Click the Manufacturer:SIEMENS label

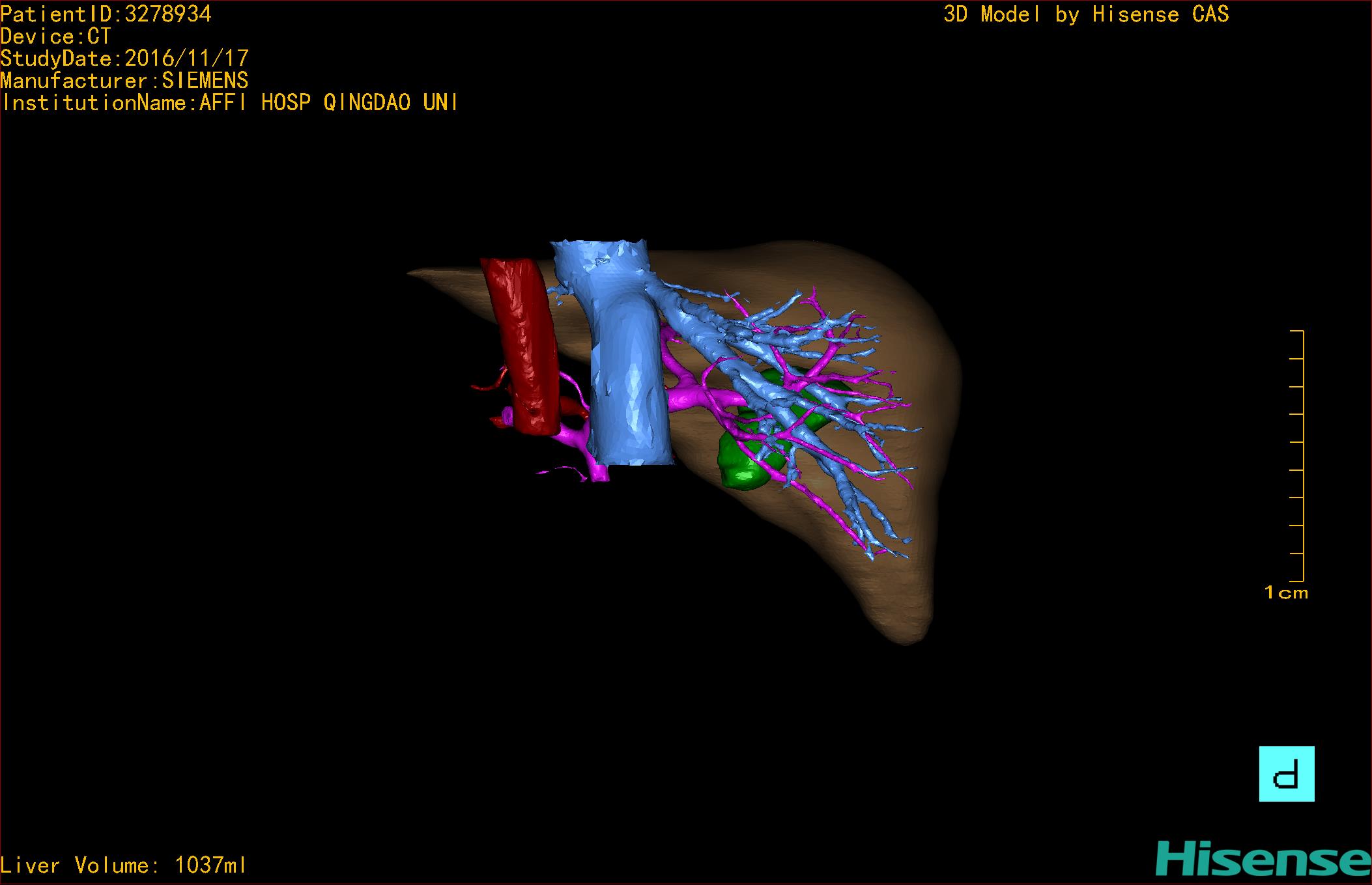pos(124,81)
